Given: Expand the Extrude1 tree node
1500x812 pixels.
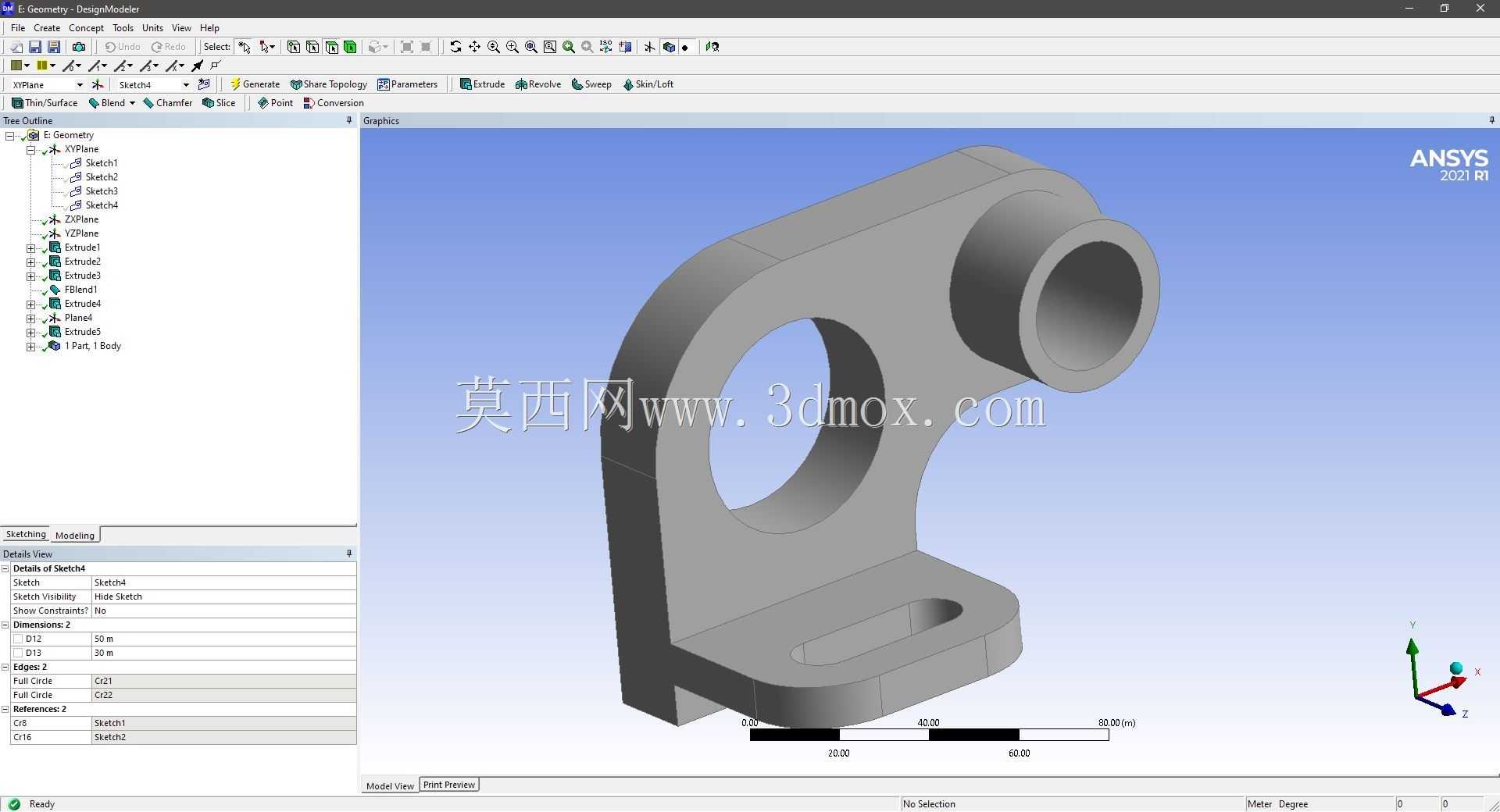Looking at the screenshot, I should [x=31, y=248].
